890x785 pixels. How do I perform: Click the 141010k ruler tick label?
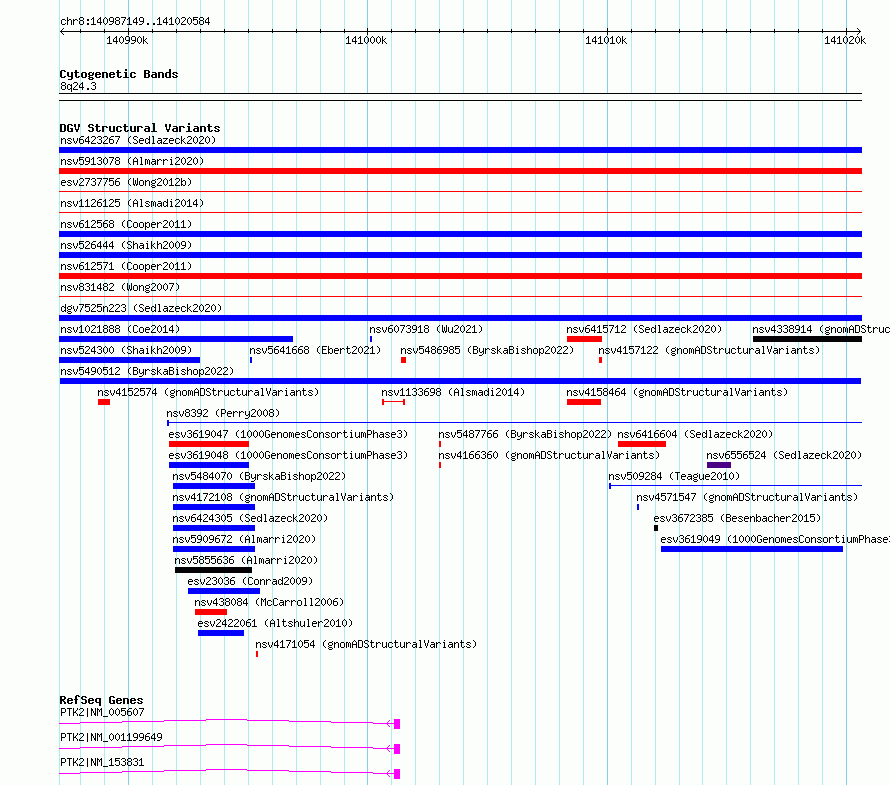click(x=606, y=40)
